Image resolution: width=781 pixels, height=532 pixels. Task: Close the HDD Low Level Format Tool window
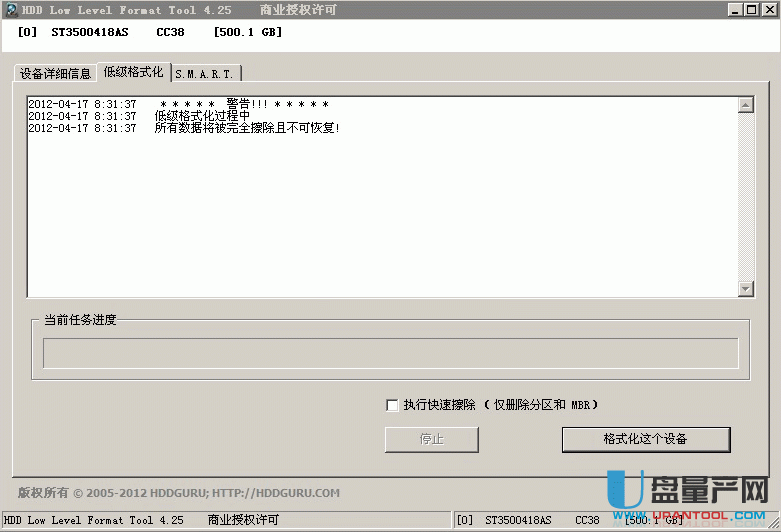click(767, 9)
